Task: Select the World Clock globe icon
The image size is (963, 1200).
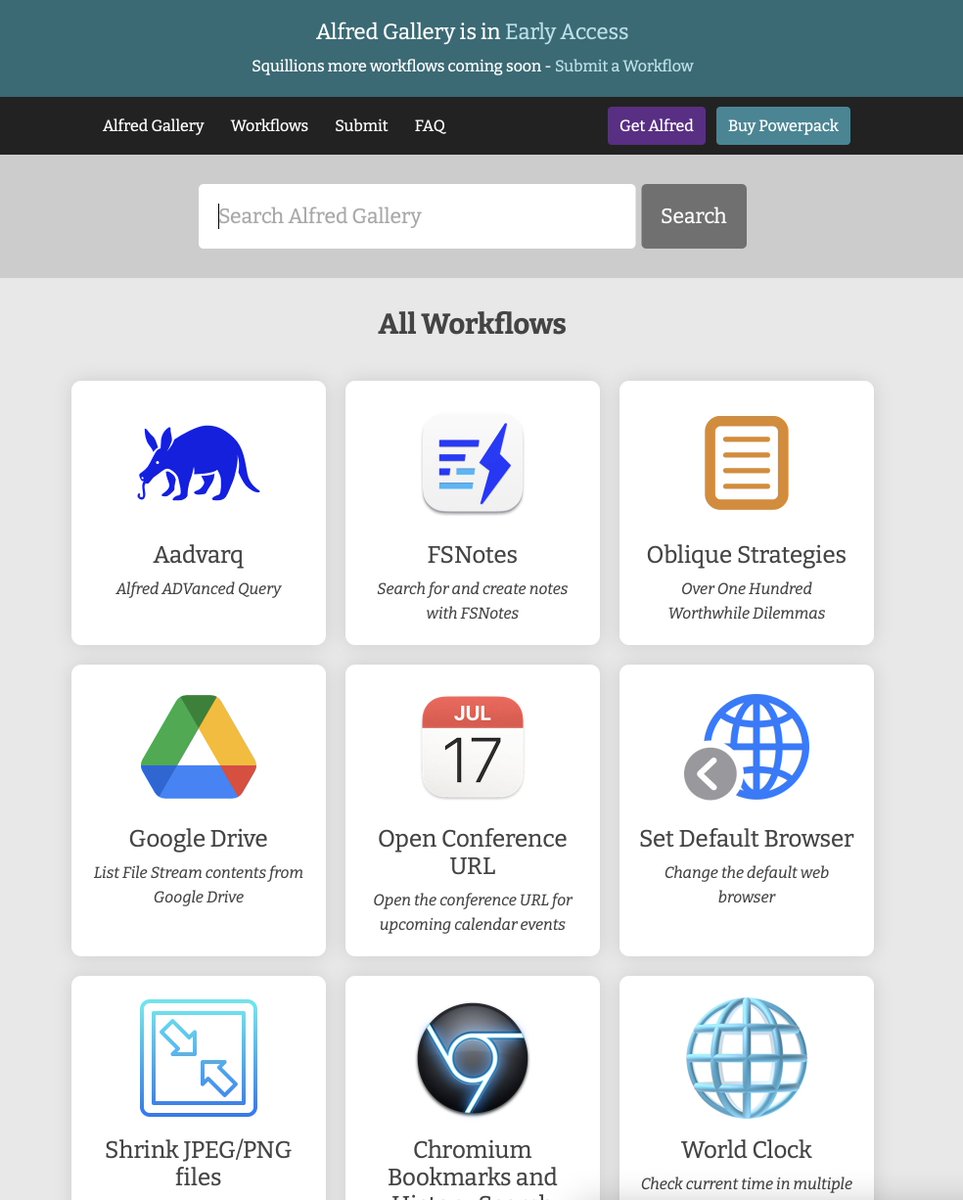Action: click(747, 1058)
